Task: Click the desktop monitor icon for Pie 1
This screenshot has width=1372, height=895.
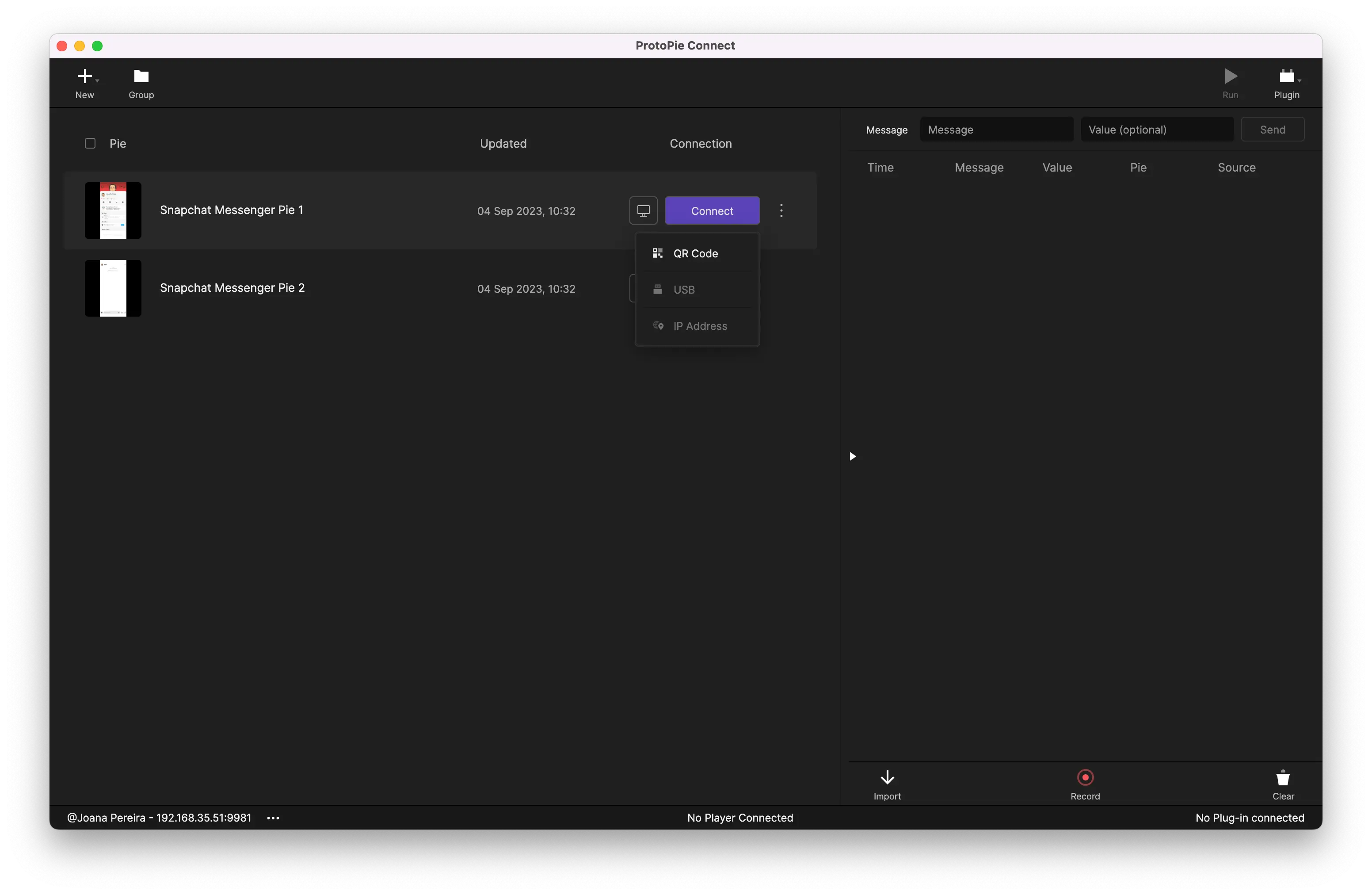Action: 643,210
